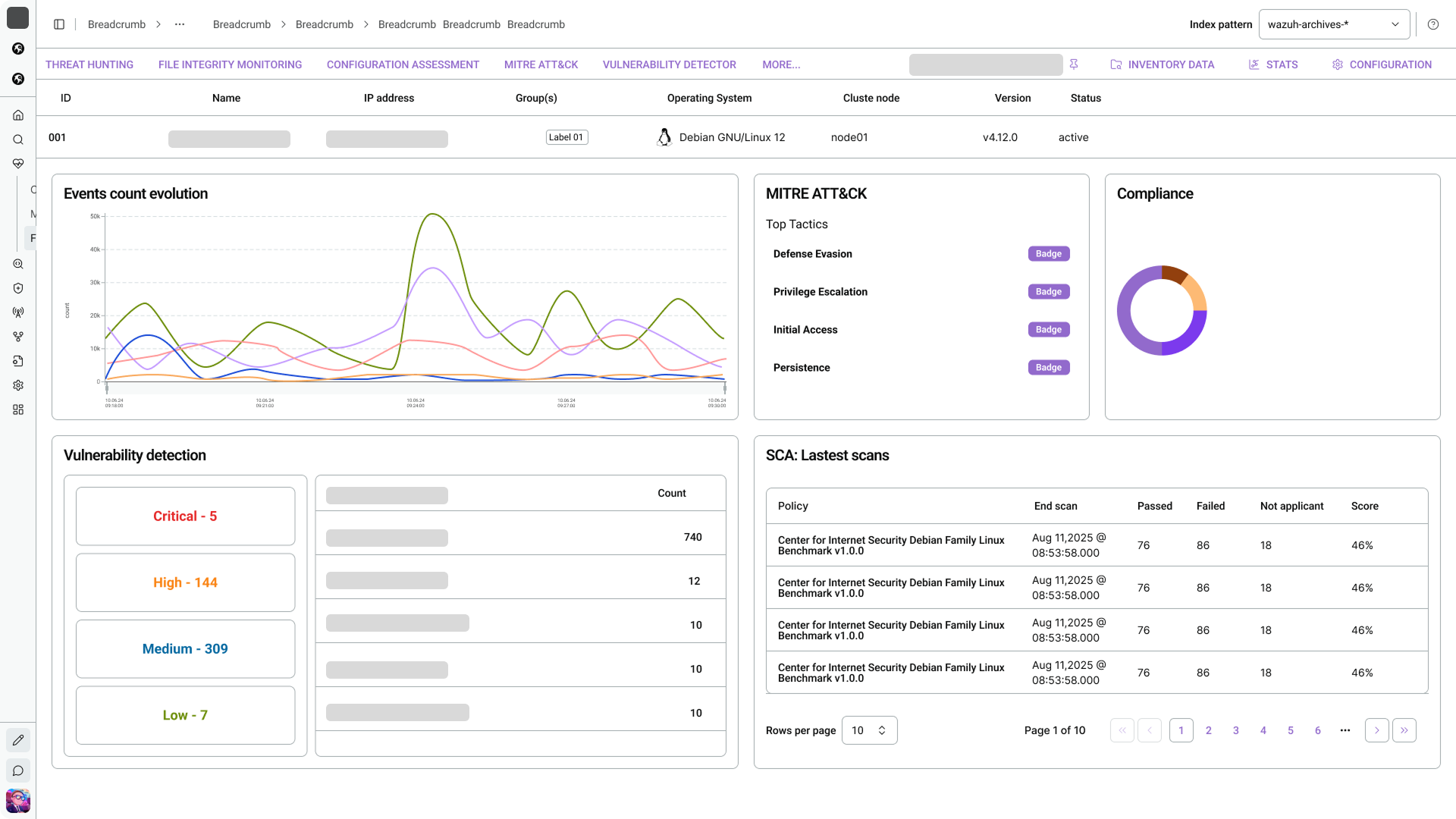The height and width of the screenshot is (819, 1456).
Task: Open the help icon near index pattern
Action: point(1433,24)
